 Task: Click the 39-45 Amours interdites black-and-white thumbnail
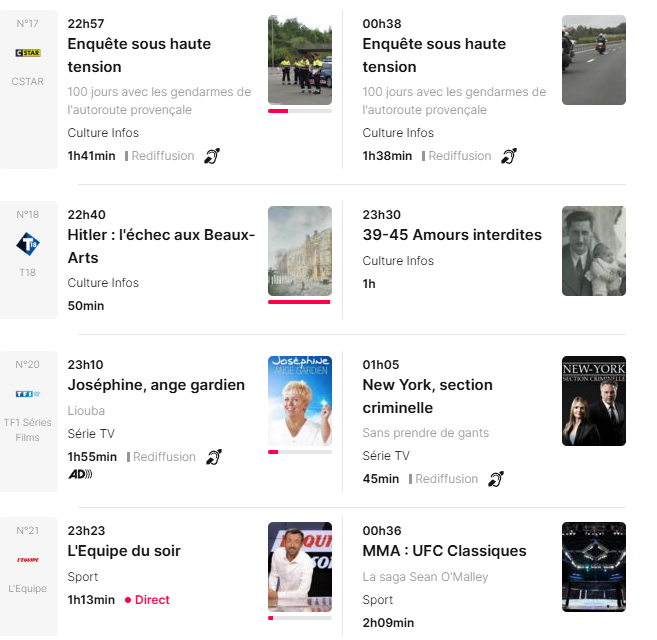pos(594,251)
